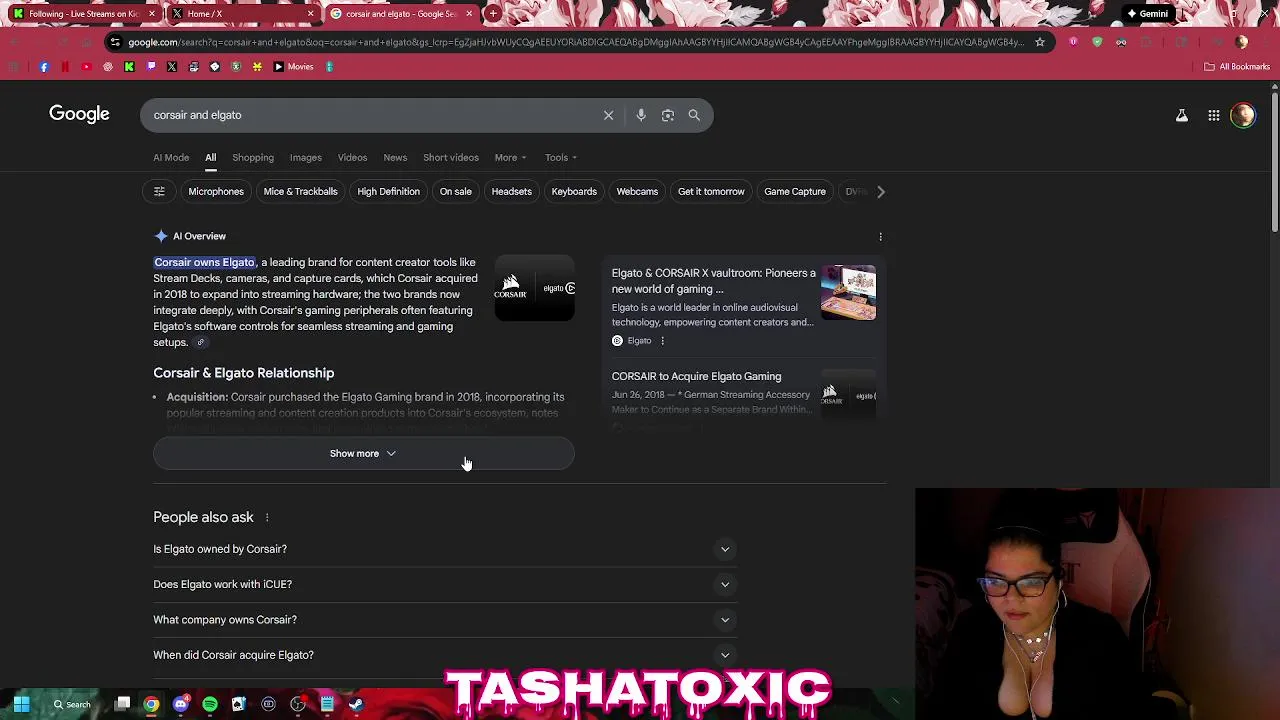The width and height of the screenshot is (1280, 720).
Task: Open Spotify from the taskbar
Action: click(210, 704)
